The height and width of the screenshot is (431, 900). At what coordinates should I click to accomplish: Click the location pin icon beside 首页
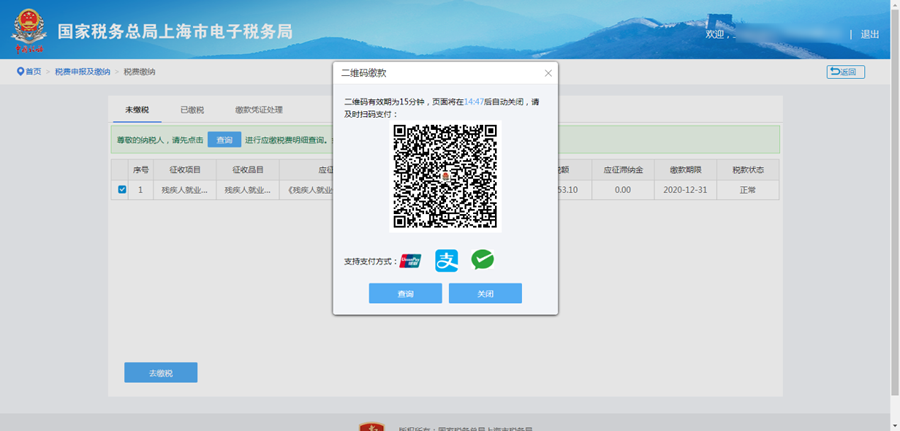click(x=20, y=72)
